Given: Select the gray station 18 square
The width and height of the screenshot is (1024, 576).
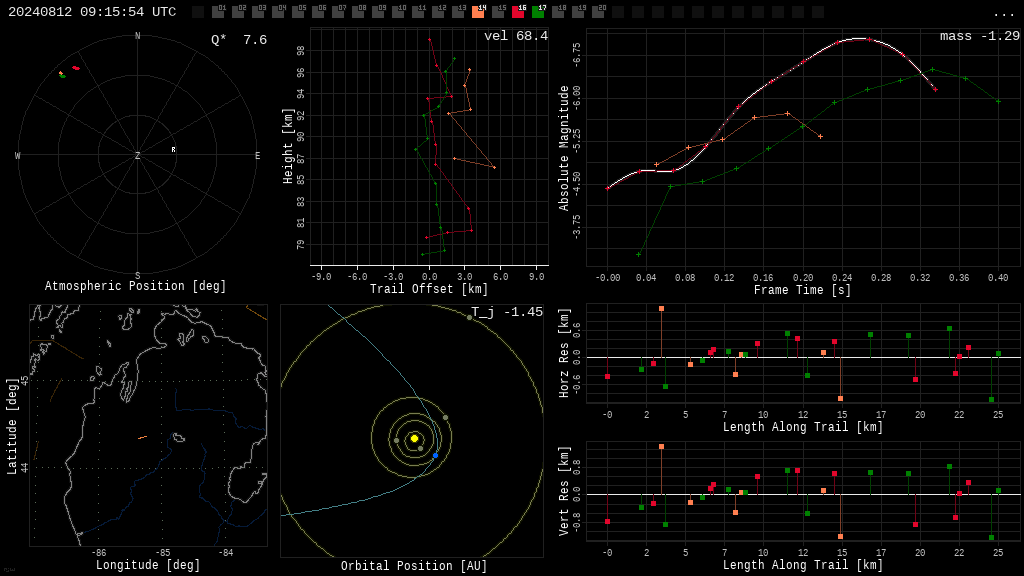Looking at the screenshot, I should point(558,11).
